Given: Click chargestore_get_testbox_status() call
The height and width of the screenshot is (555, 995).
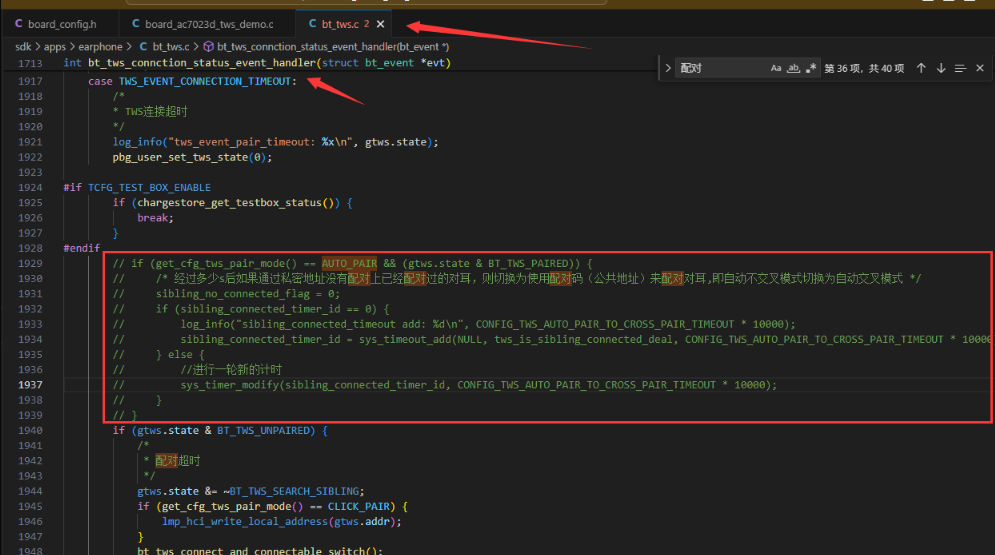Looking at the screenshot, I should [235, 203].
